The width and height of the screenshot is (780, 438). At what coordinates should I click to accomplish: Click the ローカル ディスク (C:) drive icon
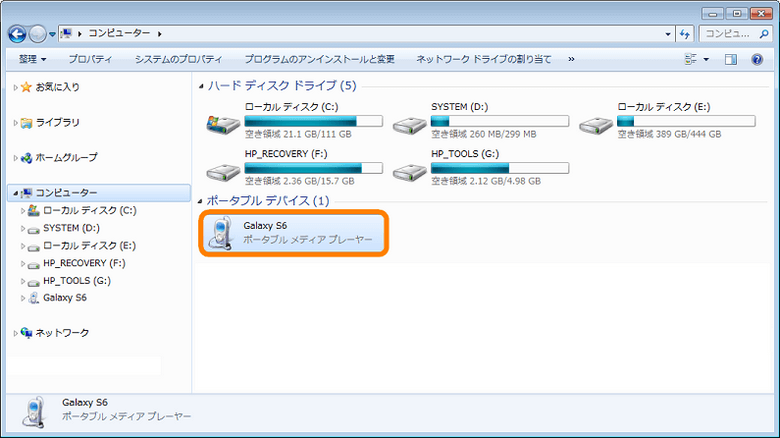point(223,123)
